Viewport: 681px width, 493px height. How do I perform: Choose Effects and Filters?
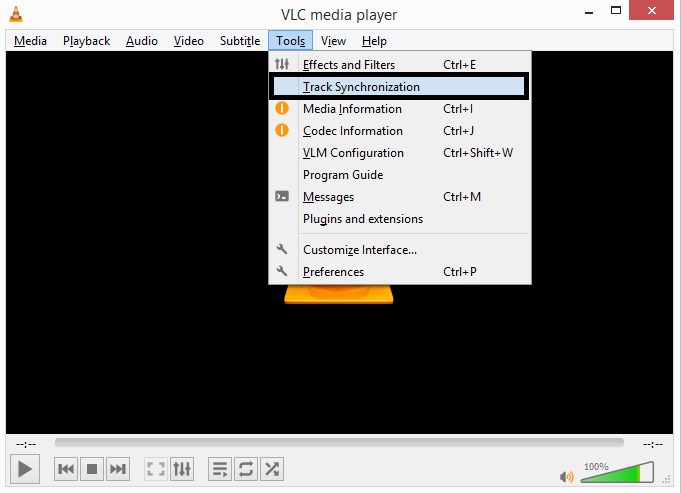point(400,64)
